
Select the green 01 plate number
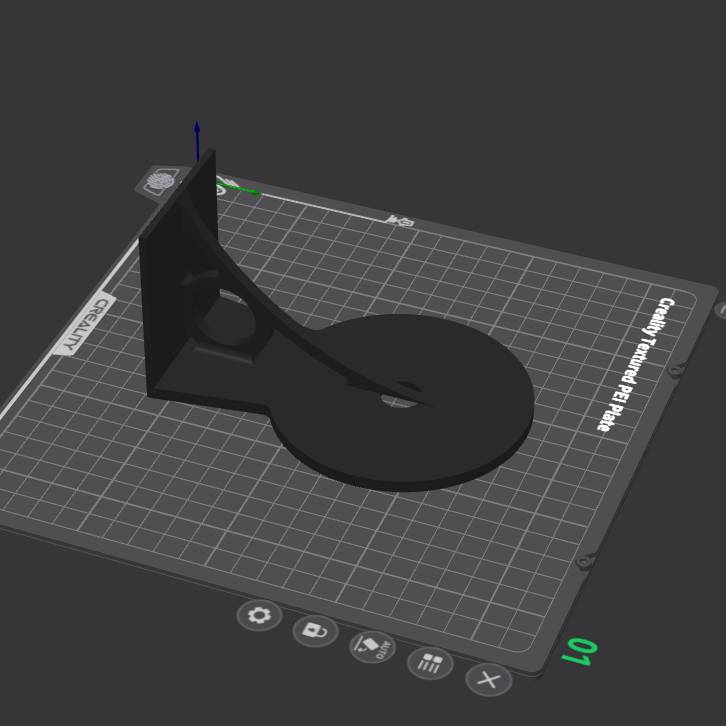(x=579, y=652)
